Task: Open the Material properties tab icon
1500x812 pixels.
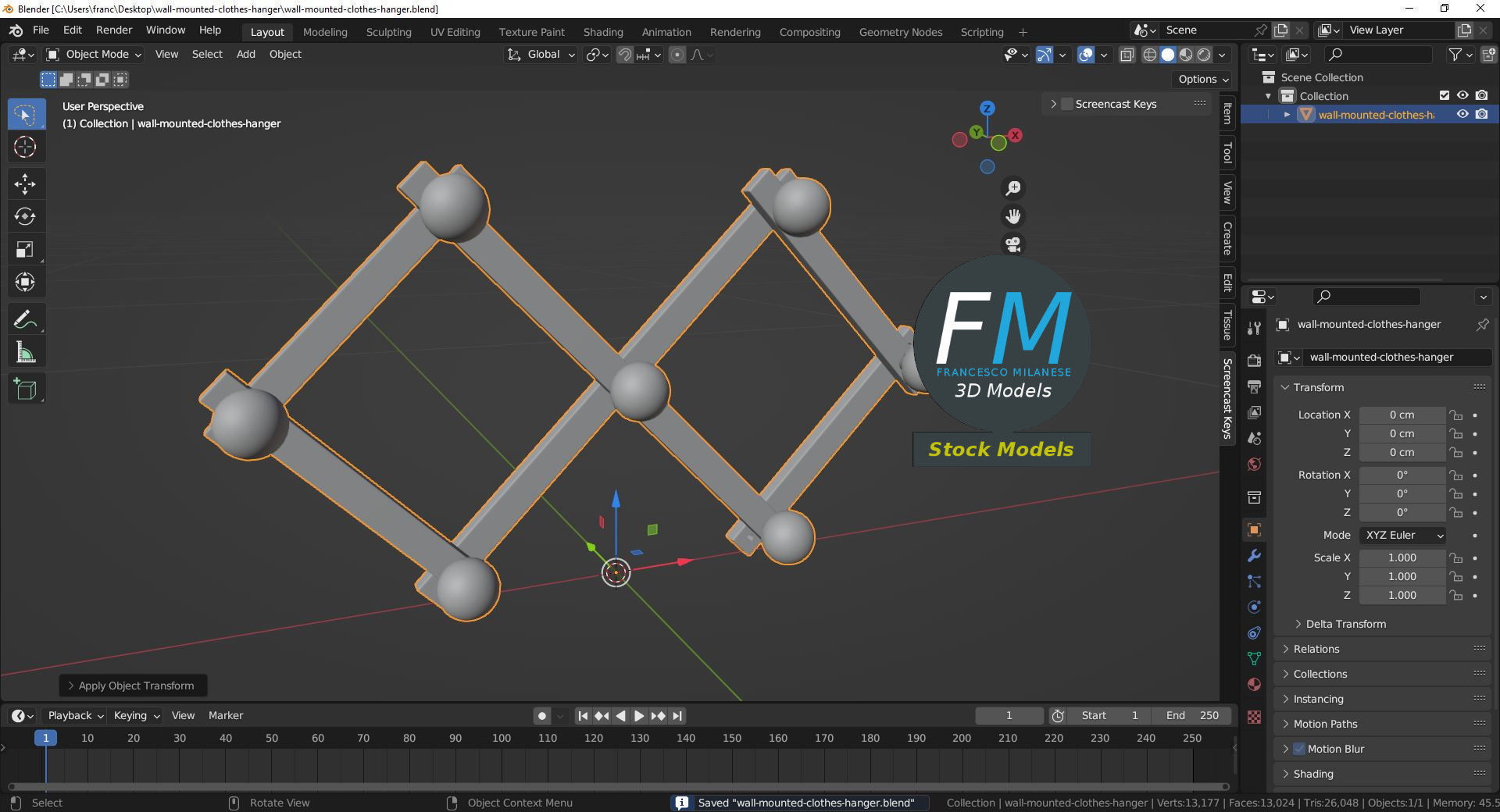Action: [1254, 685]
